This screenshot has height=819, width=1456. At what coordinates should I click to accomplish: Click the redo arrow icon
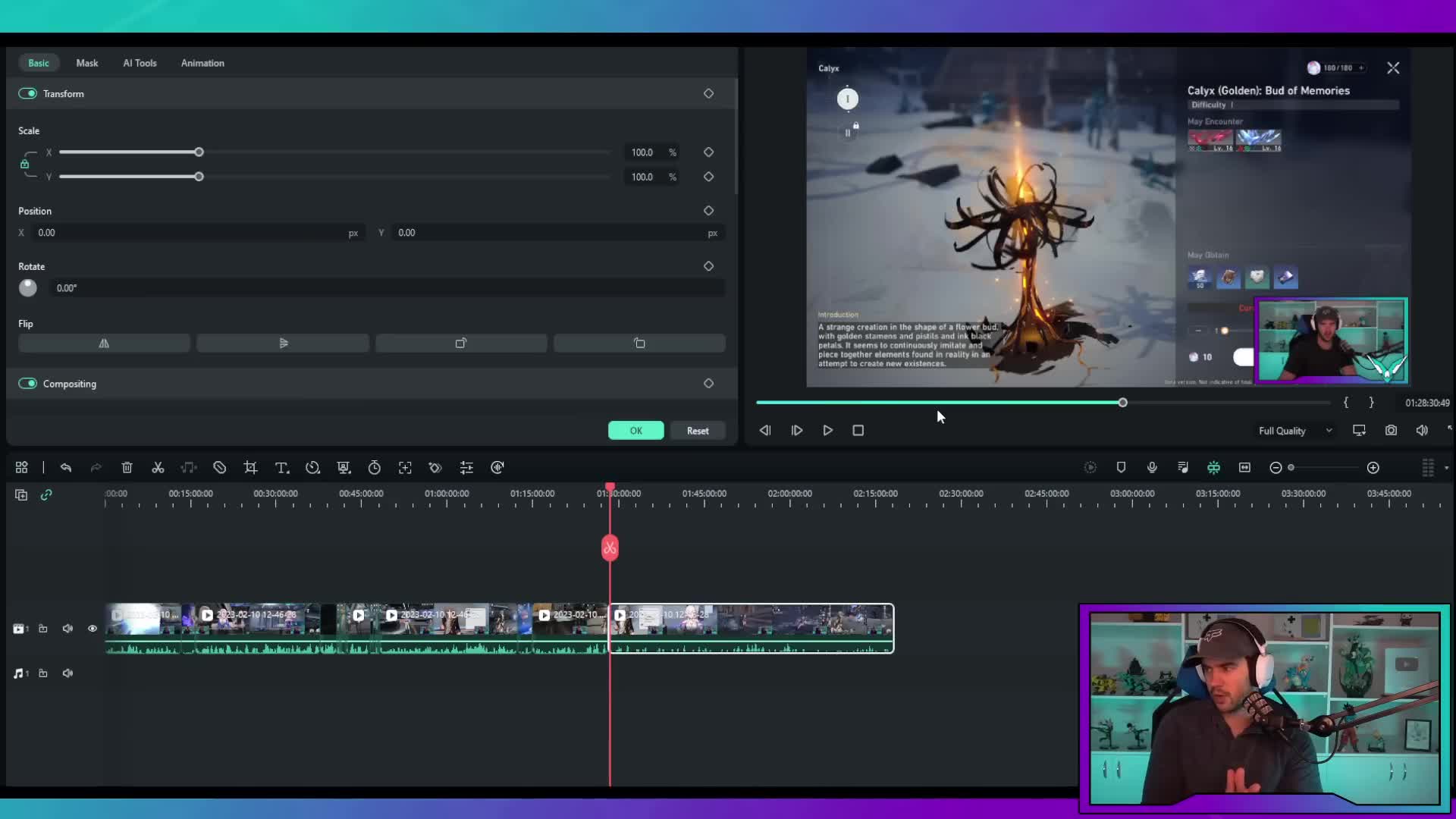[x=96, y=468]
